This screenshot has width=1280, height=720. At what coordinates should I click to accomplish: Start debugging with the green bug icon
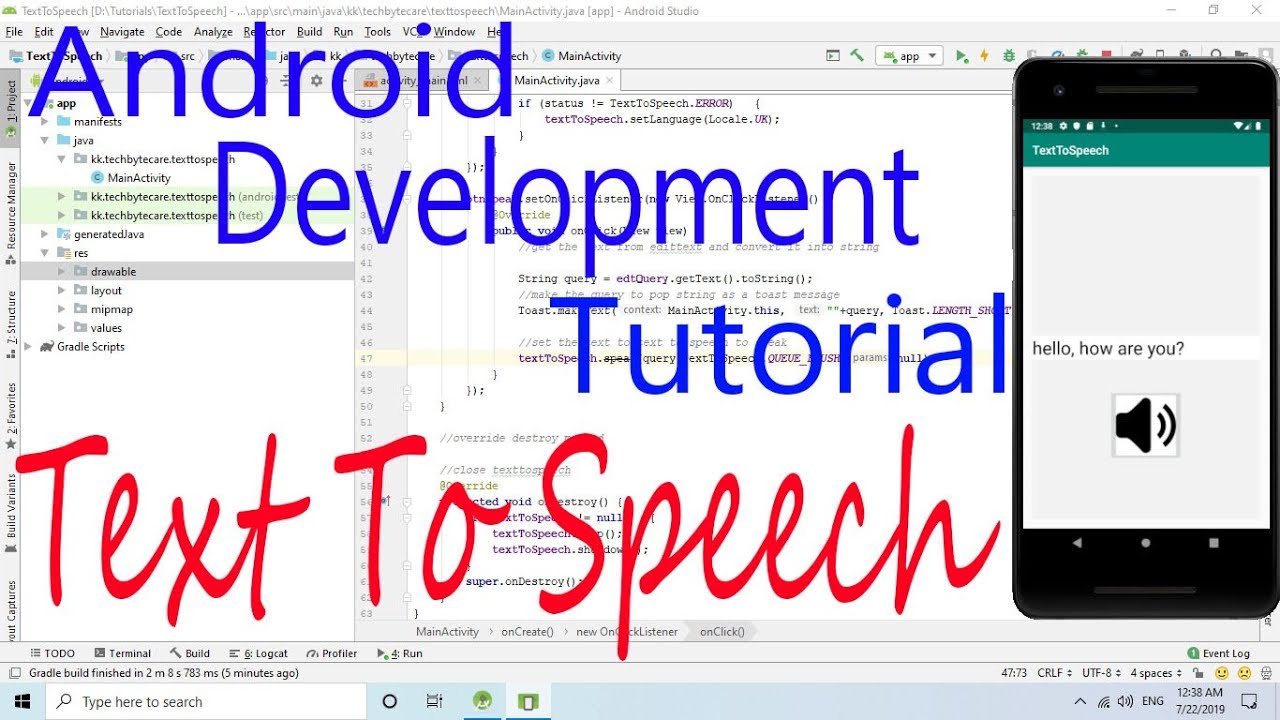tap(1009, 56)
